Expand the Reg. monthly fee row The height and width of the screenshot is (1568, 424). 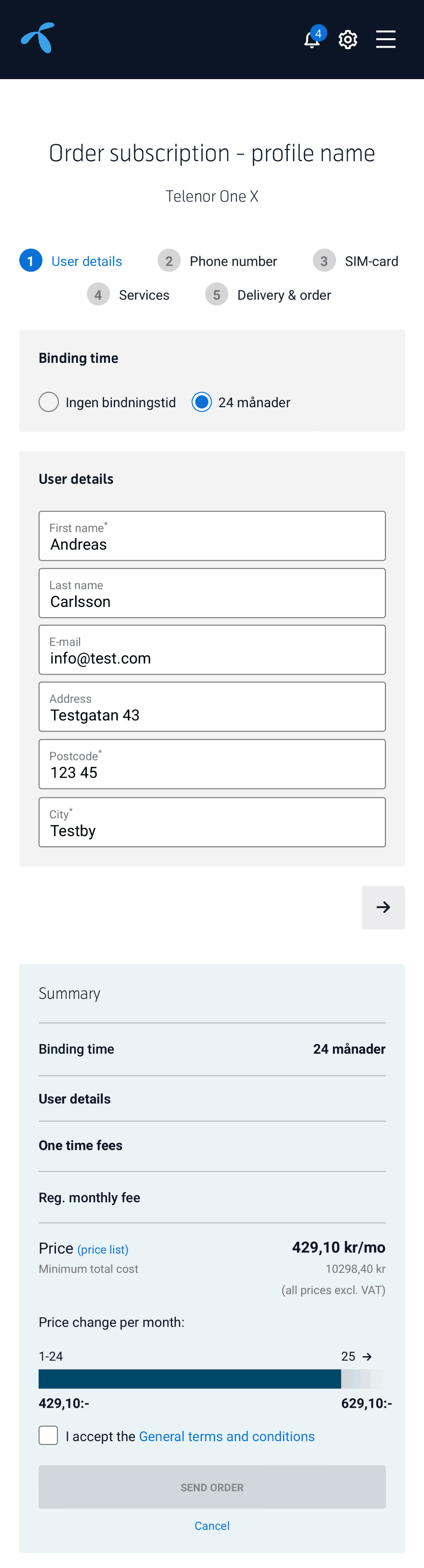click(212, 1198)
